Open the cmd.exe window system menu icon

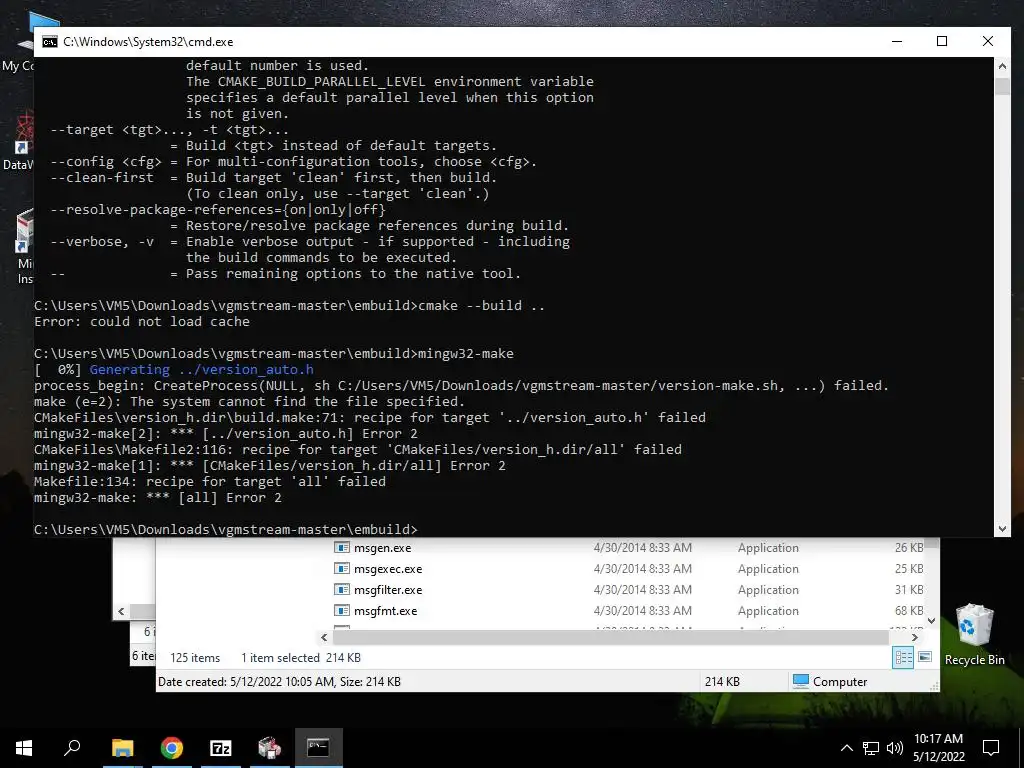point(50,42)
